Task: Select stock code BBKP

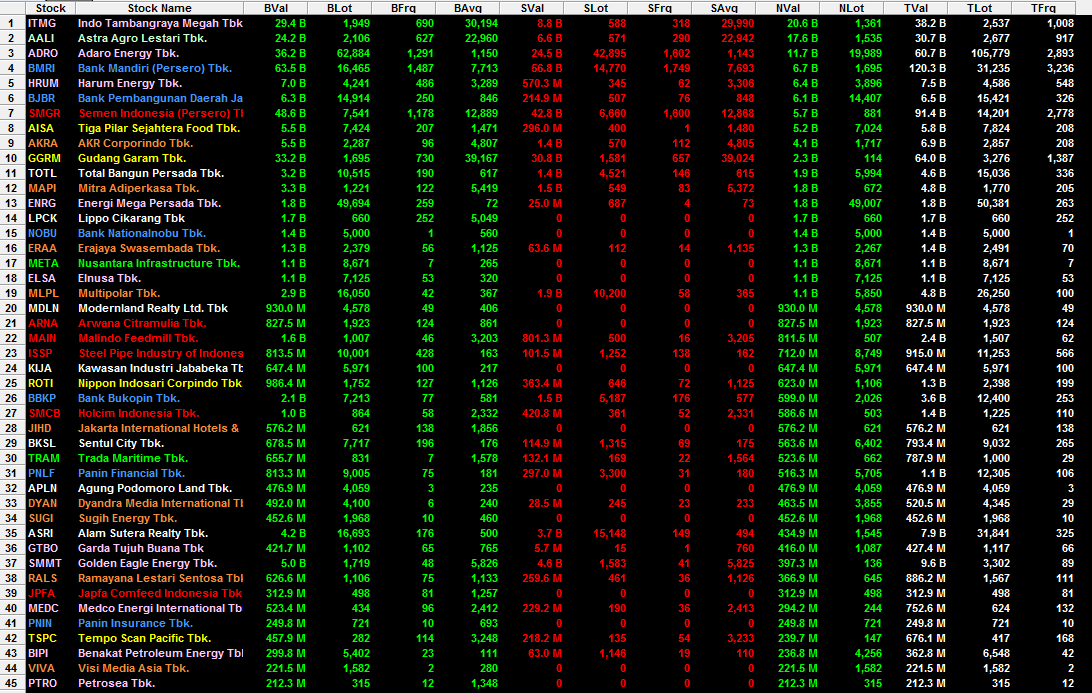Action: [42, 398]
